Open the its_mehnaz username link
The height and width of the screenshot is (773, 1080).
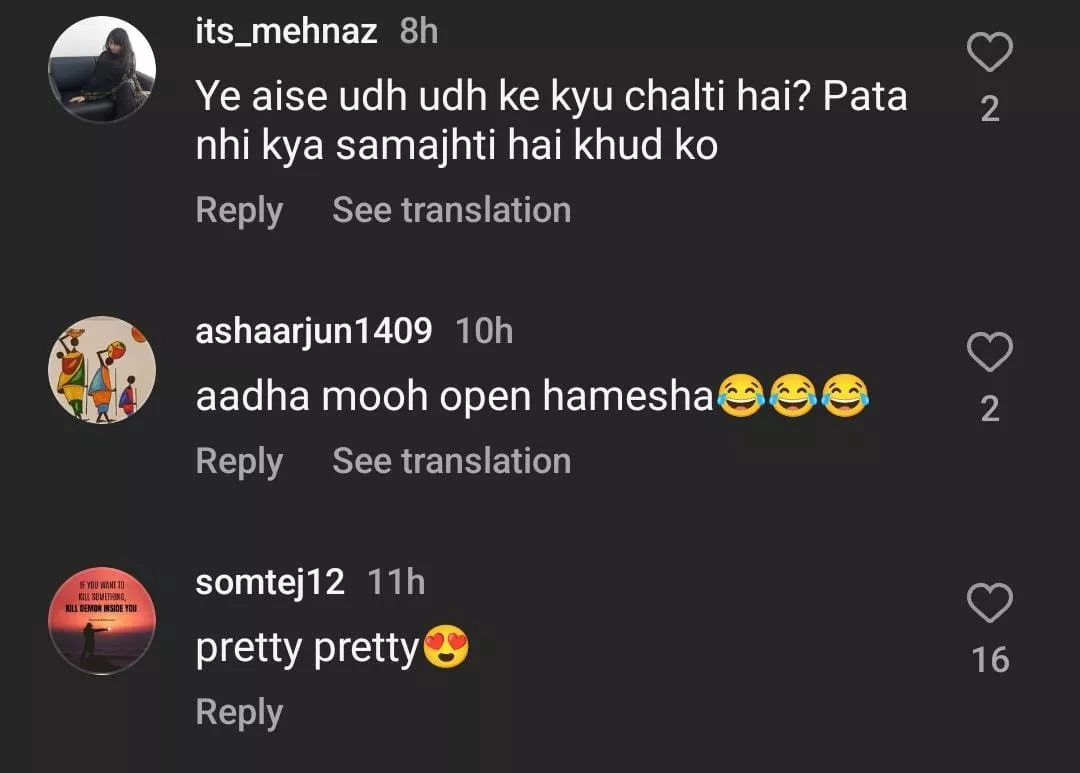[286, 32]
